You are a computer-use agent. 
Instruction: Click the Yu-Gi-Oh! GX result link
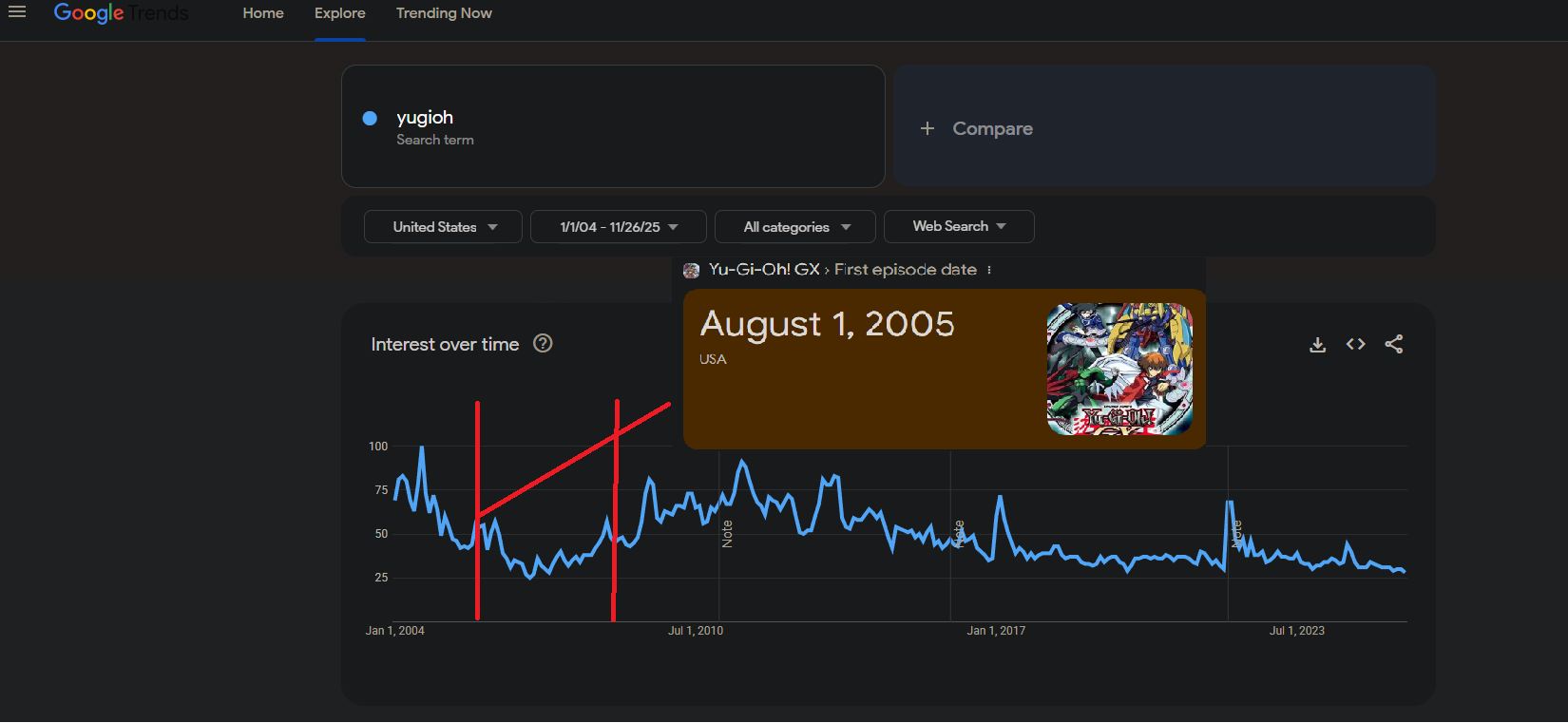coord(764,270)
